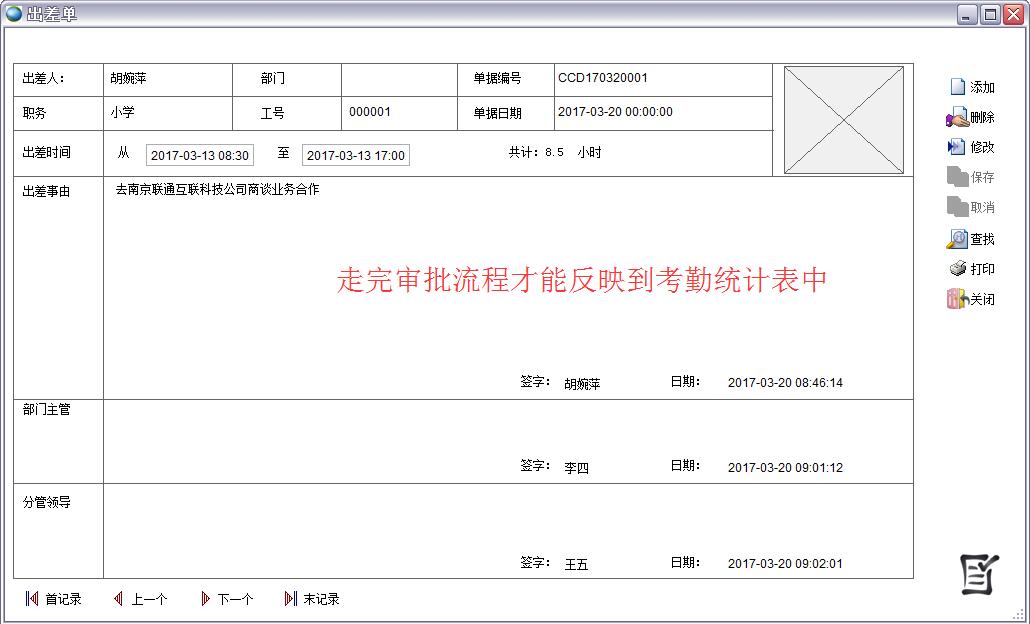Image resolution: width=1030 pixels, height=624 pixels.
Task: Click the 工号 value 000001
Action: (370, 112)
